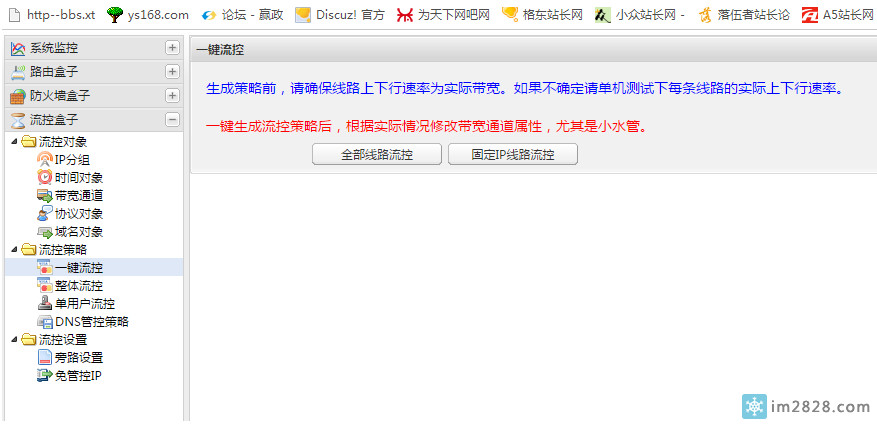Image resolution: width=877 pixels, height=424 pixels.
Task: Open the http--bbs.xt bookmark
Action: click(x=53, y=15)
